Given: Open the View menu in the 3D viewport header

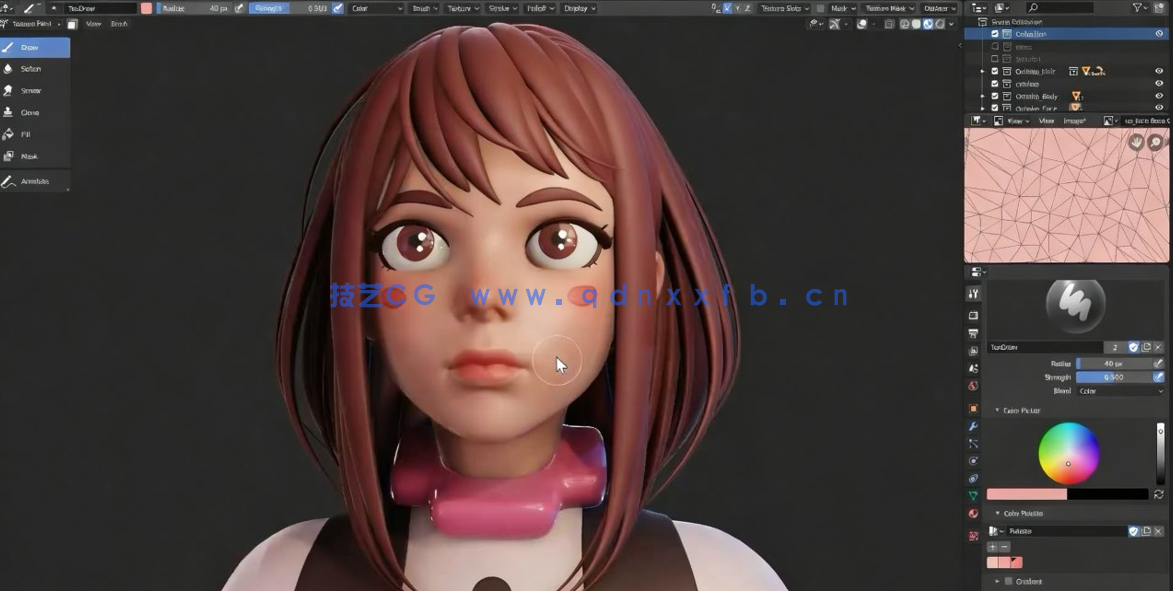Looking at the screenshot, I should pyautogui.click(x=94, y=23).
